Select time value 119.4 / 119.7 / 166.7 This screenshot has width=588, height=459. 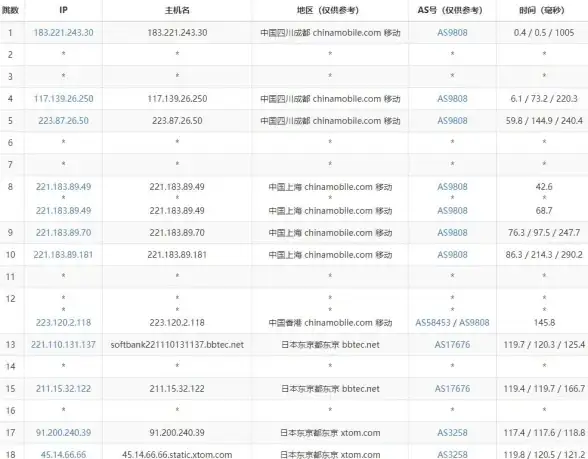pos(544,388)
